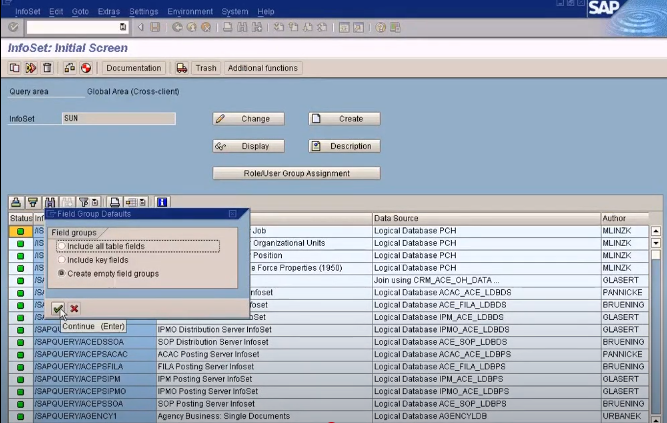Viewport: 667px width, 423px height.
Task: Click the Create Shortcut icon
Action: (x=359, y=28)
